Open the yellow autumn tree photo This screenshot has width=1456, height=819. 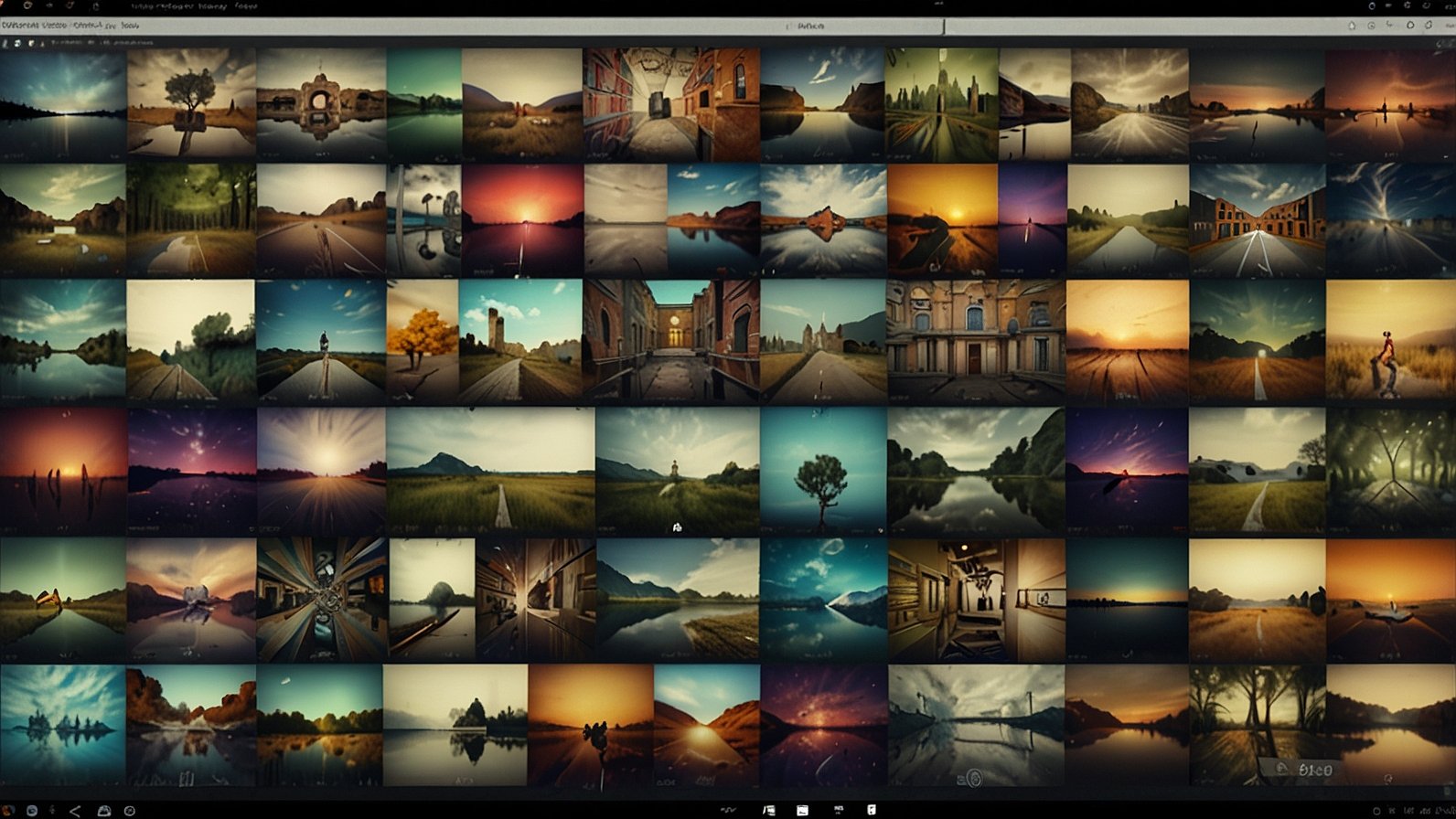[x=422, y=342]
